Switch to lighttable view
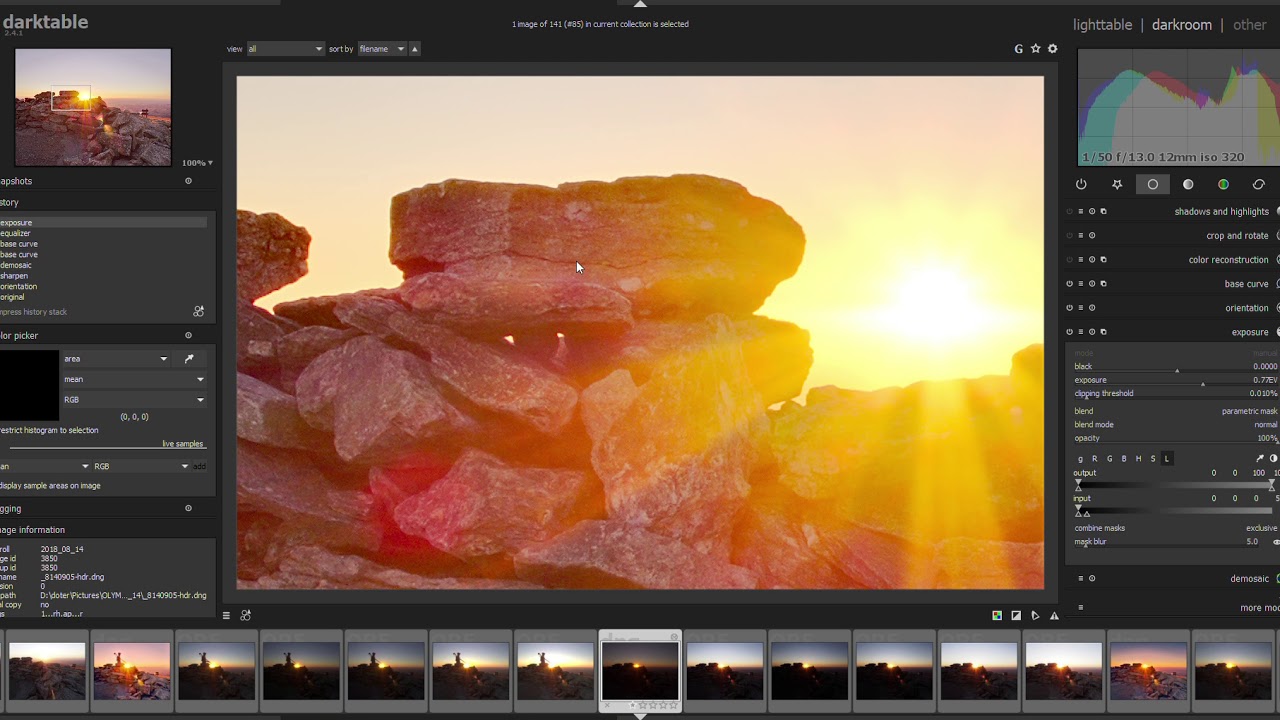This screenshot has height=720, width=1280. (1102, 25)
